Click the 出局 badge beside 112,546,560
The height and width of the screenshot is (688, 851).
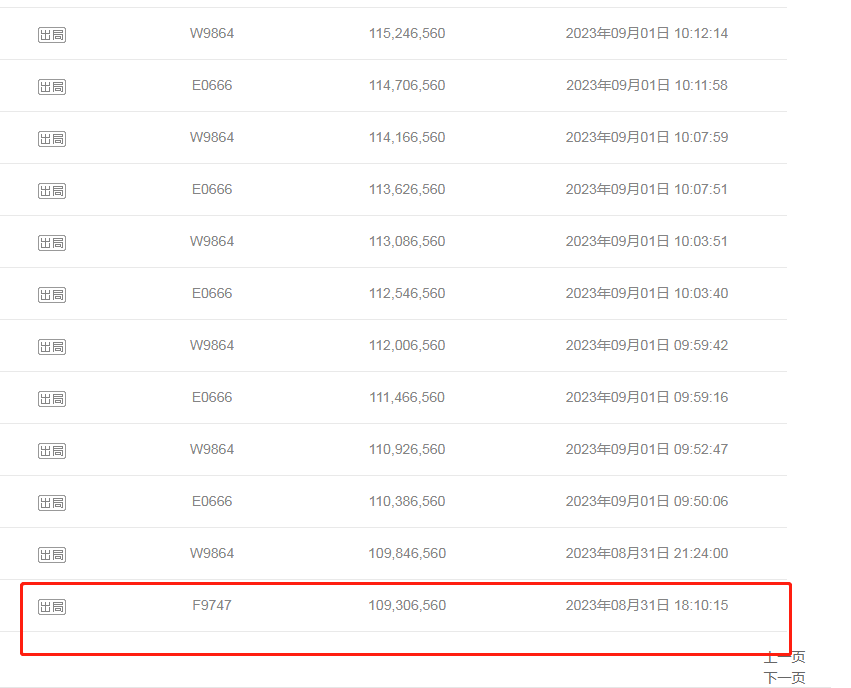click(52, 295)
